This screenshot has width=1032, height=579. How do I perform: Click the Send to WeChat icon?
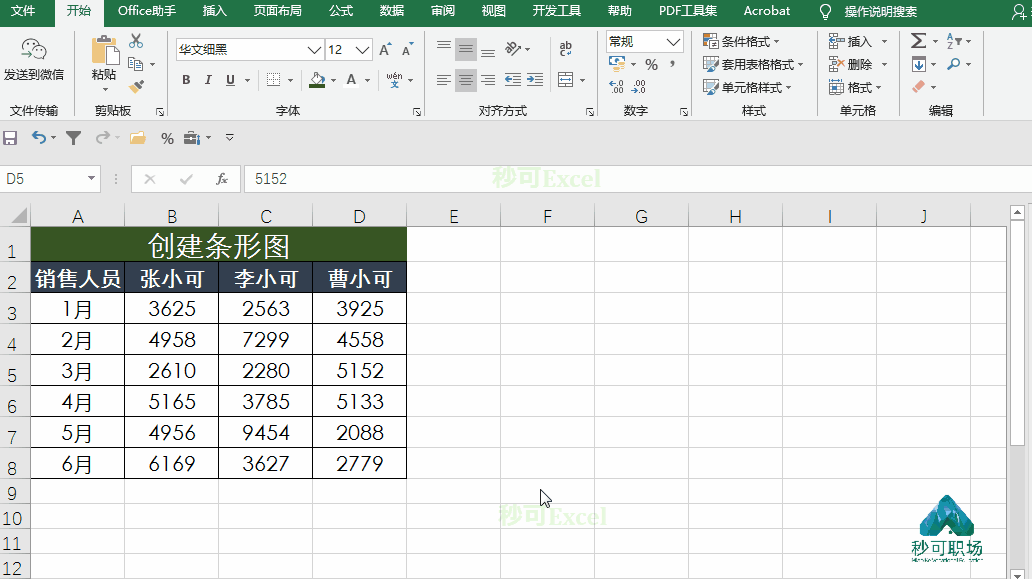tap(34, 49)
